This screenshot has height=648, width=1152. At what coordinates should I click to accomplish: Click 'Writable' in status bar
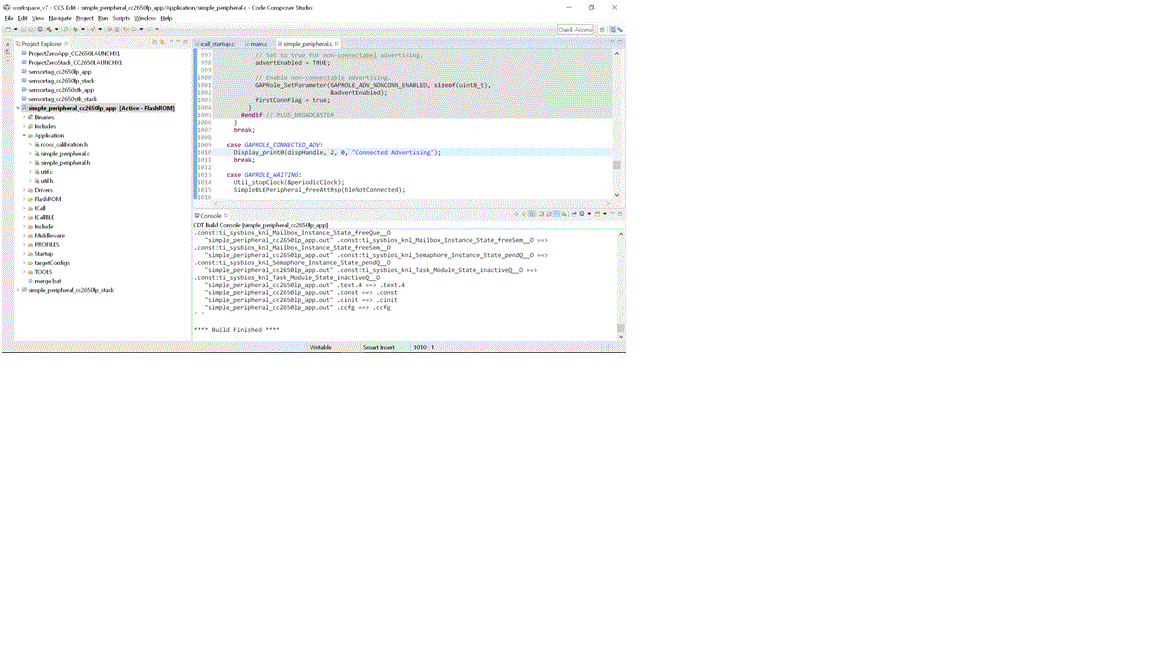tap(320, 347)
